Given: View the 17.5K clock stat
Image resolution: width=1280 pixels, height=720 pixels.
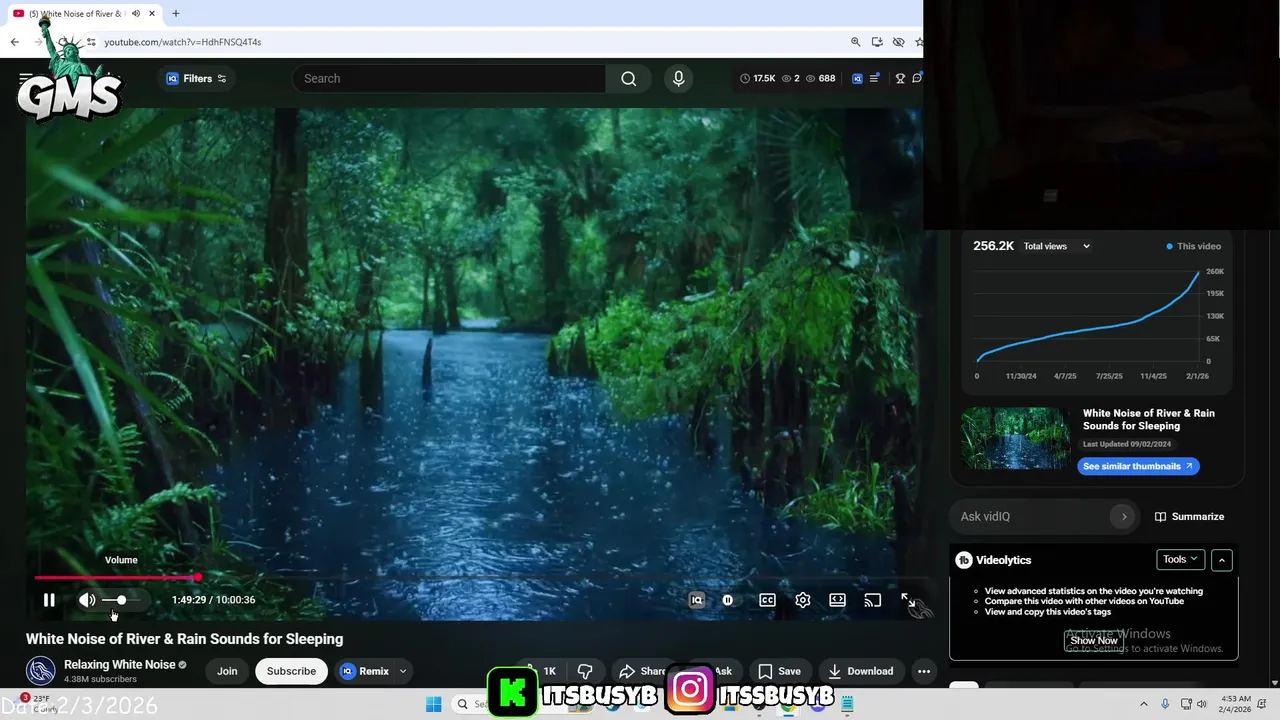Looking at the screenshot, I should [758, 78].
